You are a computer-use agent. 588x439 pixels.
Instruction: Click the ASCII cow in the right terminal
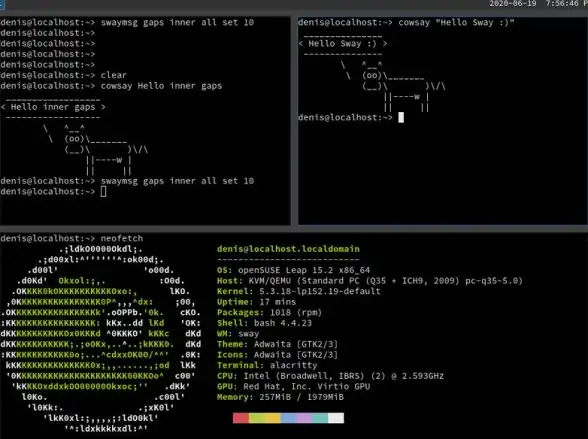(x=393, y=86)
